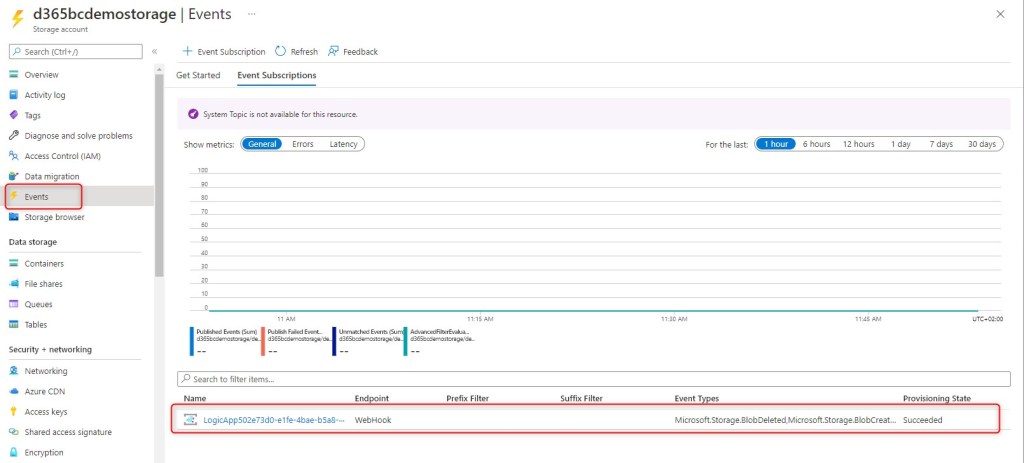Switch to the Get Started tab
The width and height of the screenshot is (1024, 463).
[198, 75]
